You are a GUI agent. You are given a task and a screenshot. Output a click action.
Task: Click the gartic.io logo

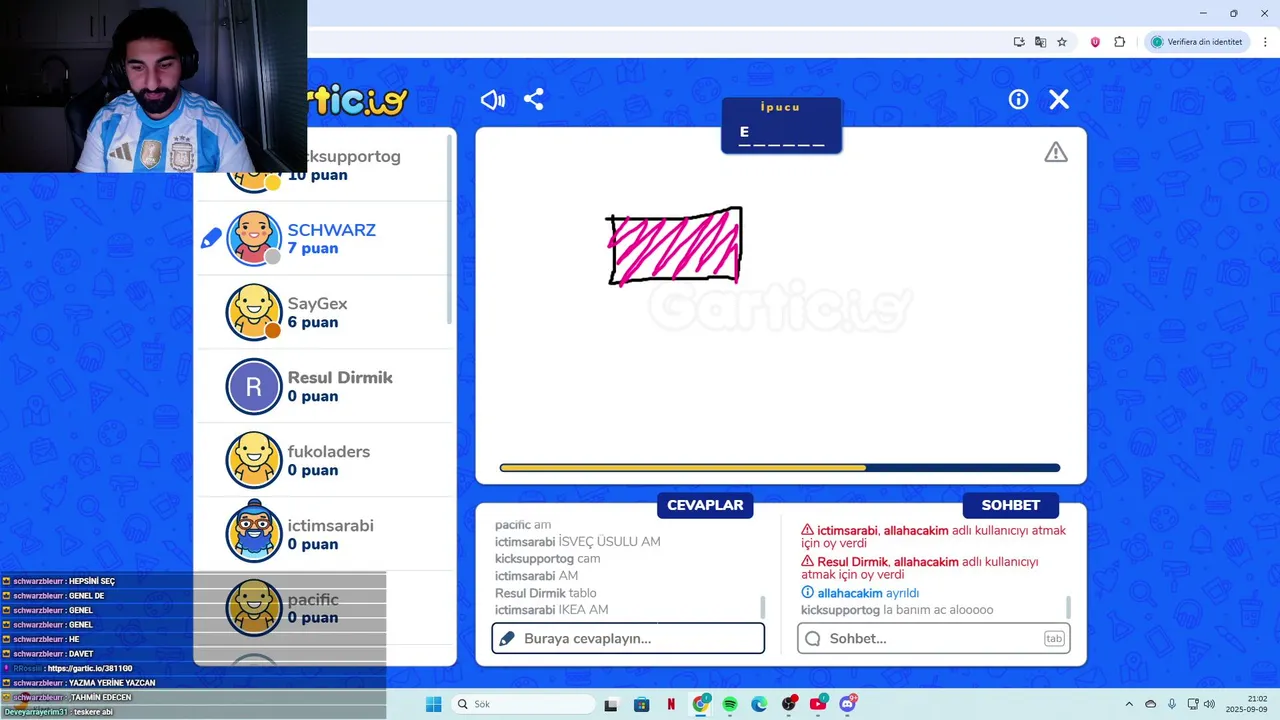click(358, 100)
